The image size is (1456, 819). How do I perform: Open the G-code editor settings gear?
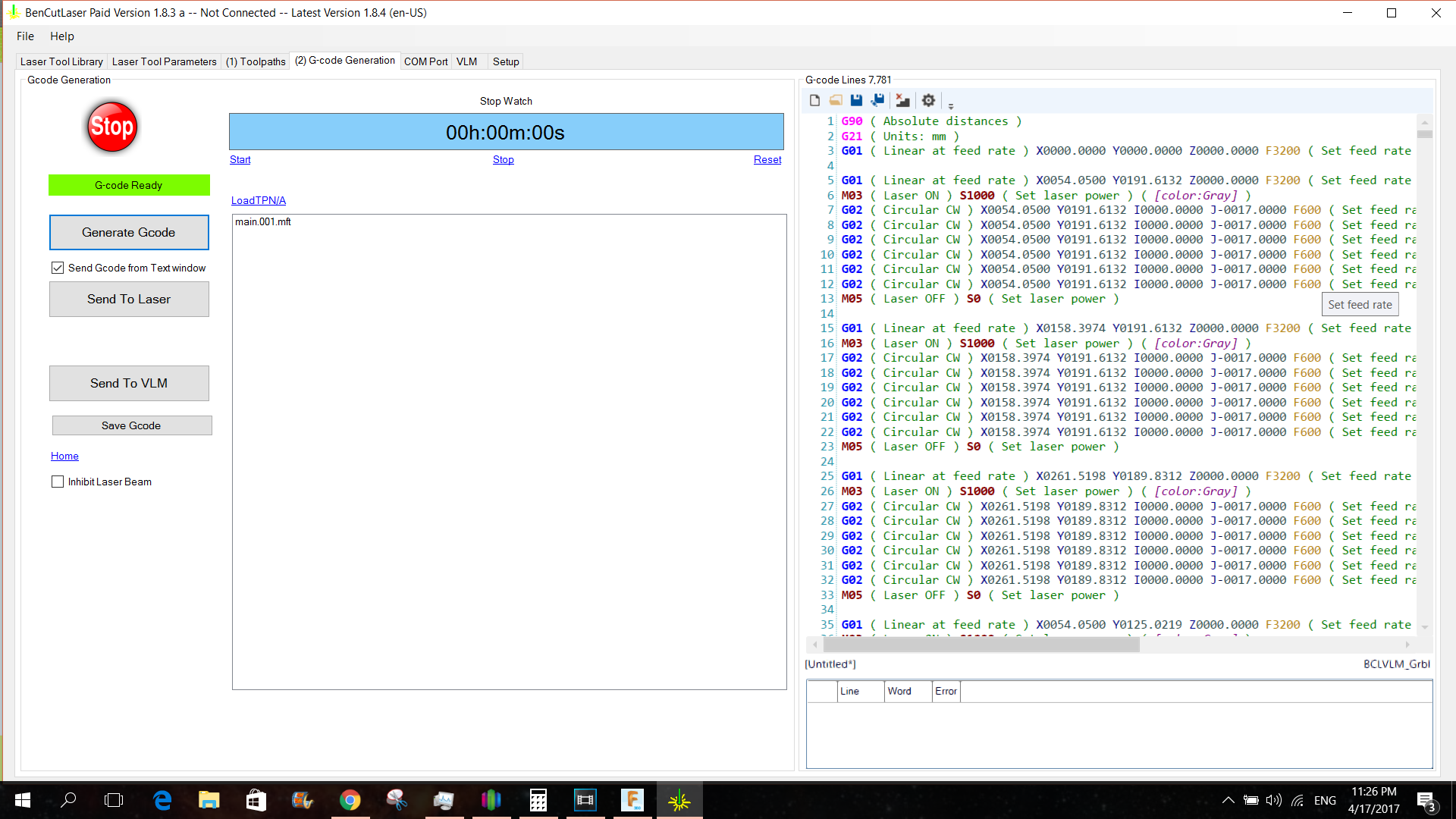928,99
